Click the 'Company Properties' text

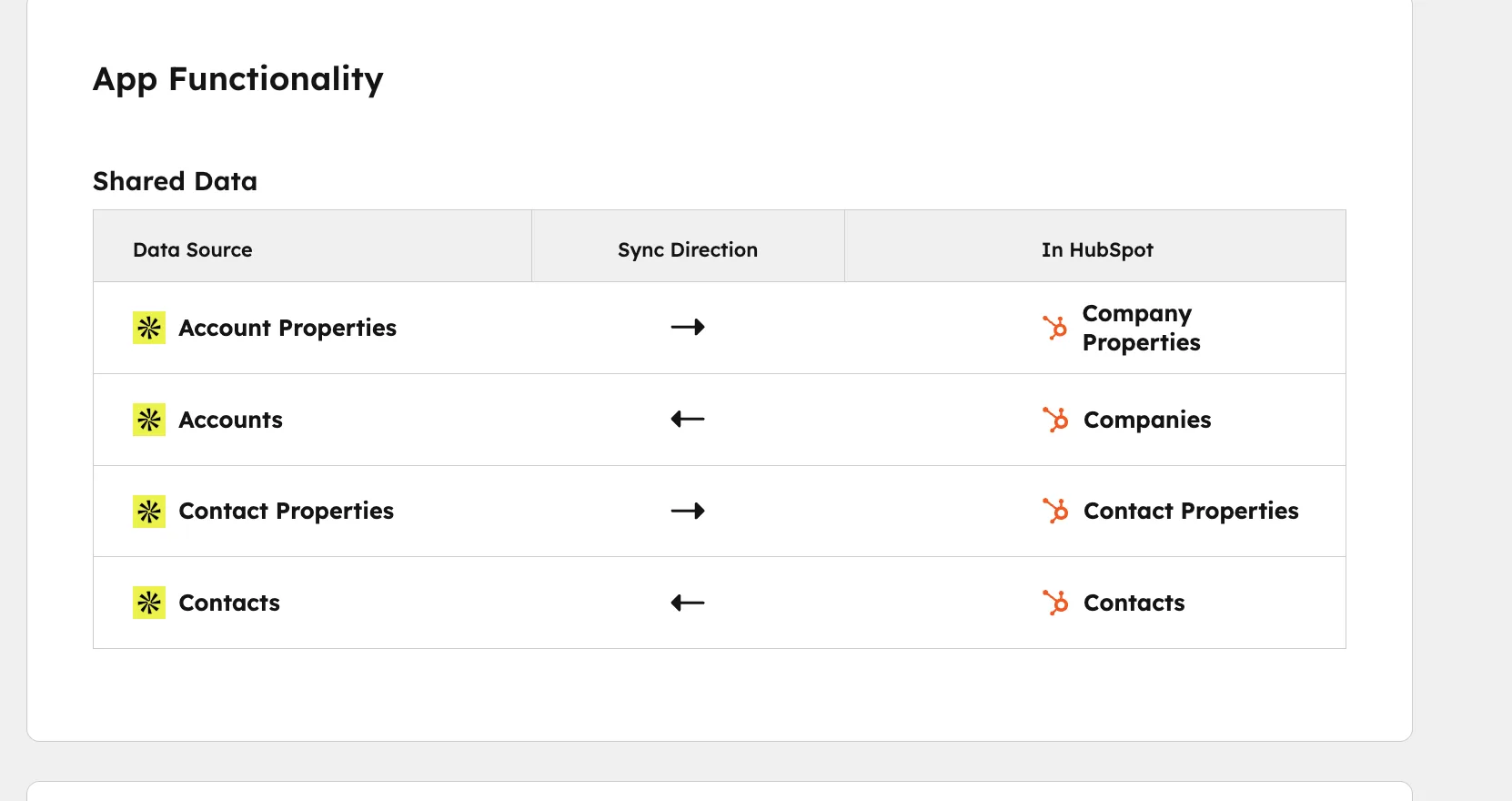point(1142,328)
